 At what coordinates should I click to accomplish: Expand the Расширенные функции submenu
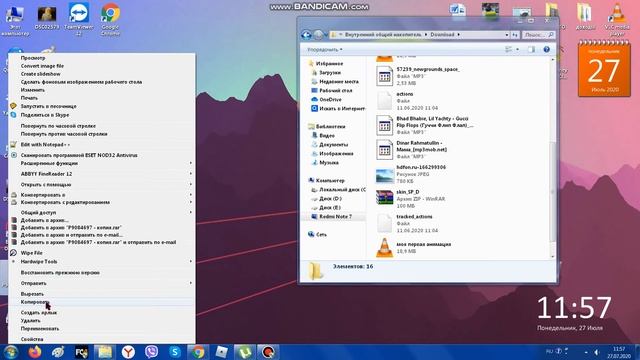101,163
